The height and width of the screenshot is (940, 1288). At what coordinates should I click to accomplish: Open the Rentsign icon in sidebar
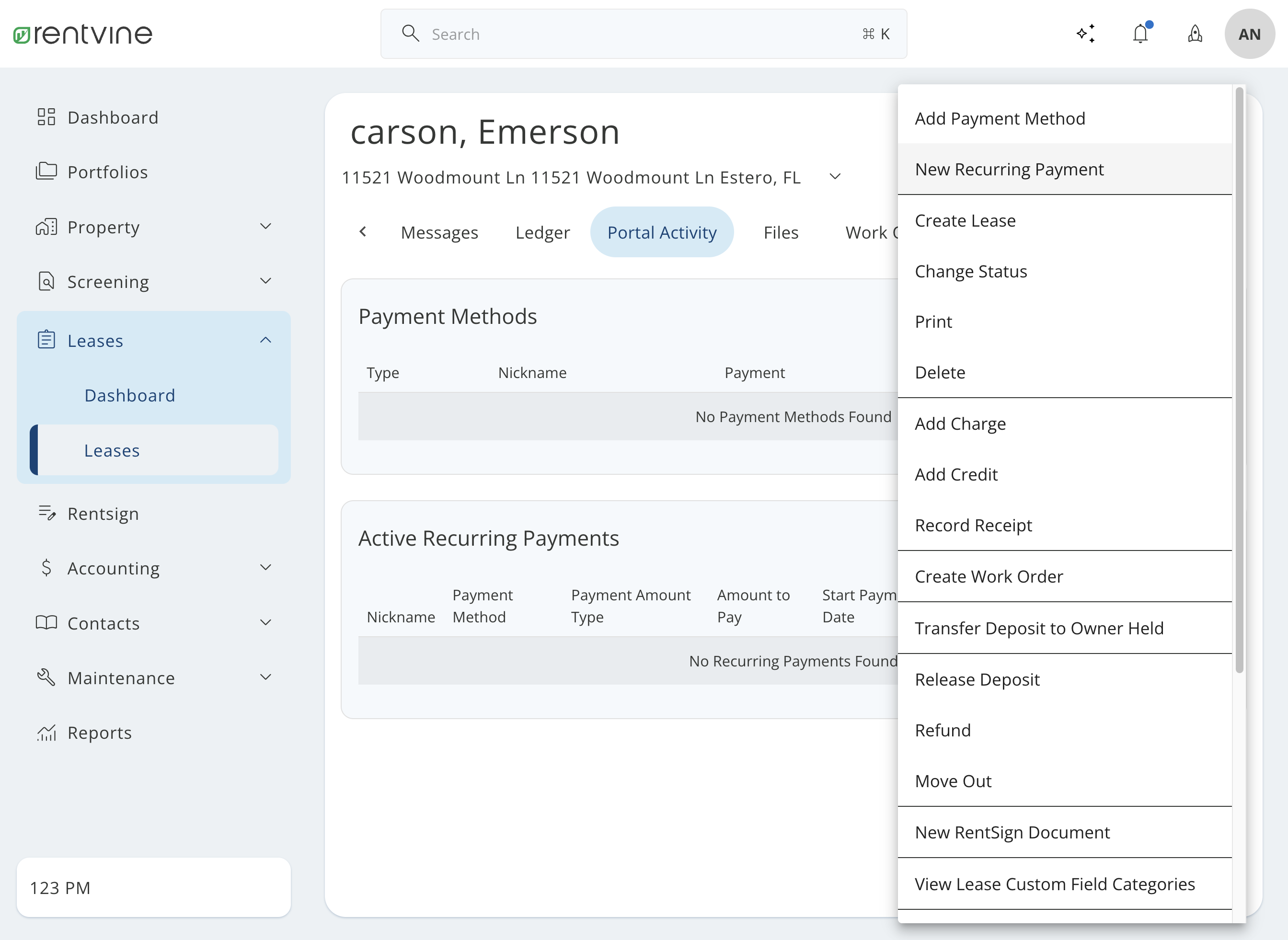tap(47, 513)
